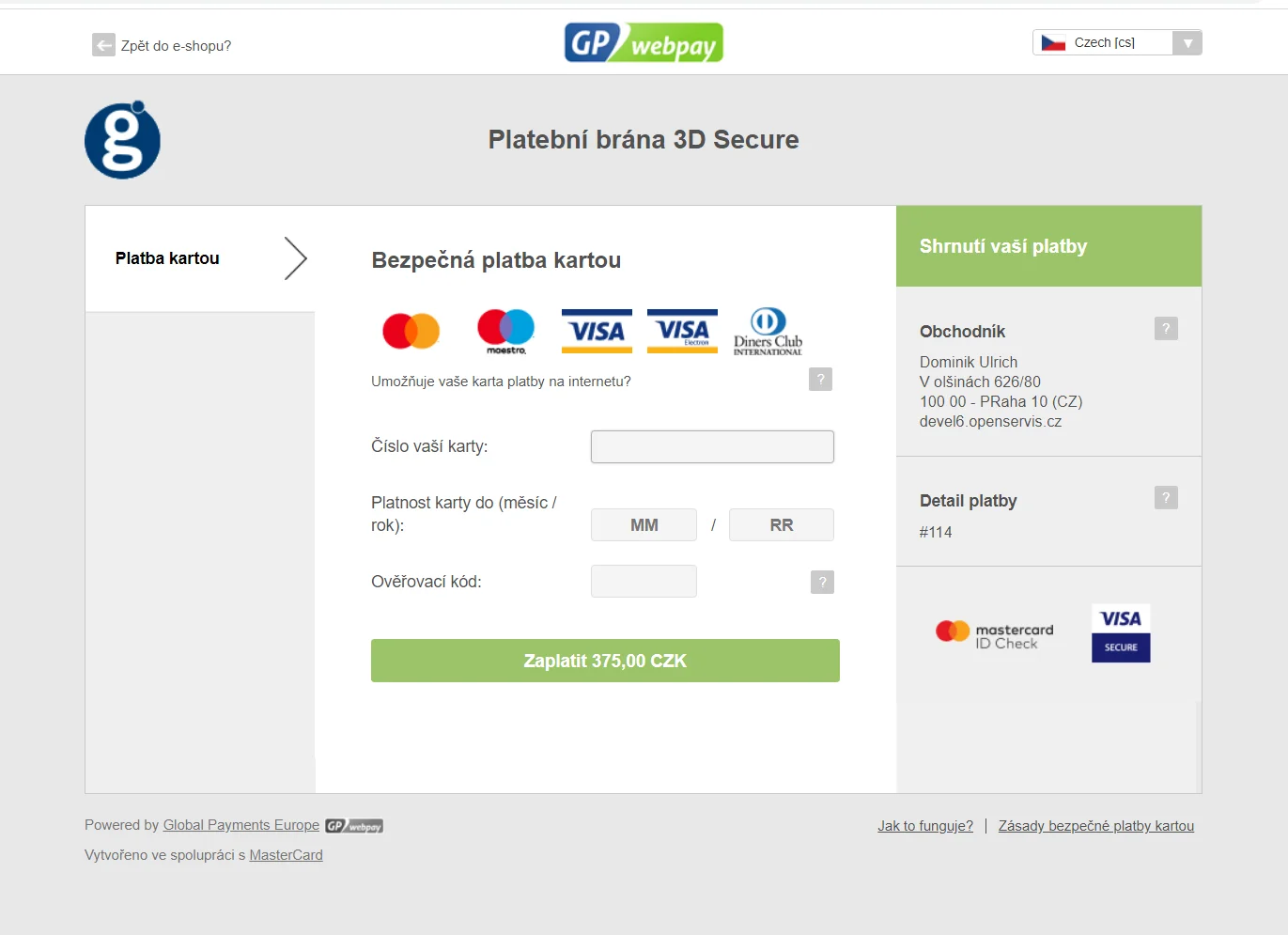Select the Platba kartou tab
This screenshot has height=935, width=1288.
(167, 258)
